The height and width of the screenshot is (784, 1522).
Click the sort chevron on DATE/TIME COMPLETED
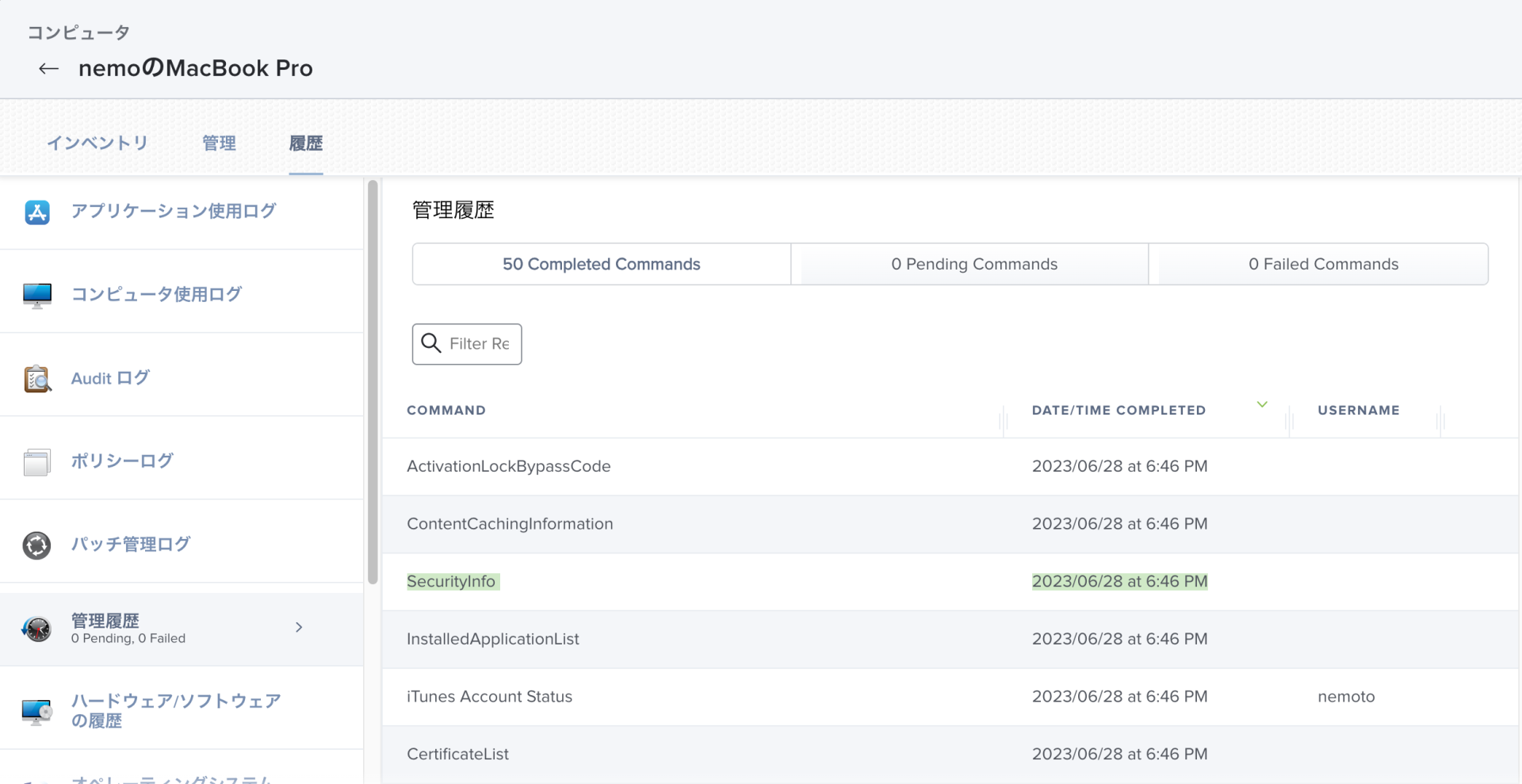tap(1262, 404)
